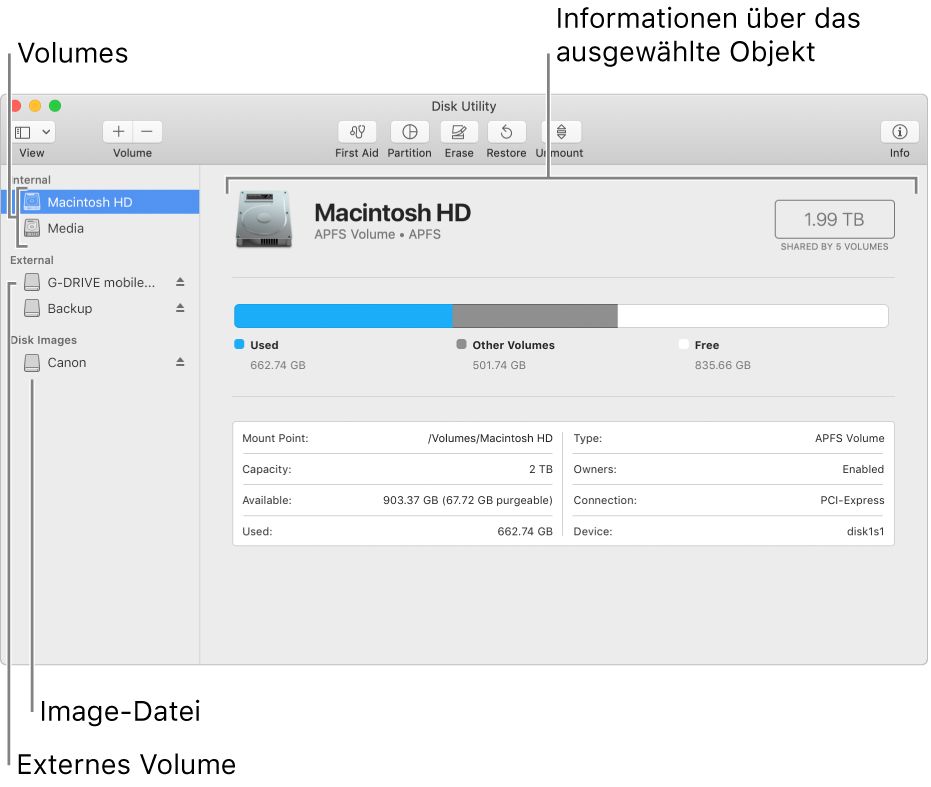Click the Media drive icon
This screenshot has height=787, width=931.
coord(32,228)
